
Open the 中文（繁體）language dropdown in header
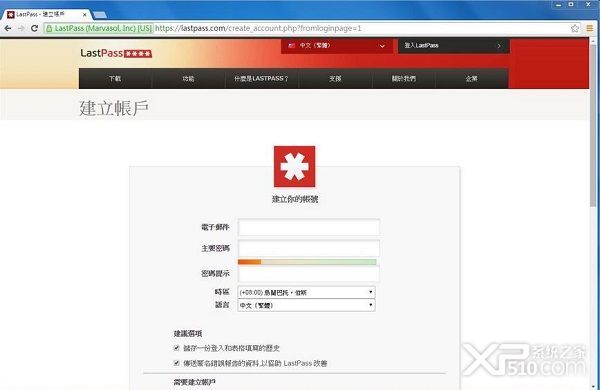coord(337,46)
